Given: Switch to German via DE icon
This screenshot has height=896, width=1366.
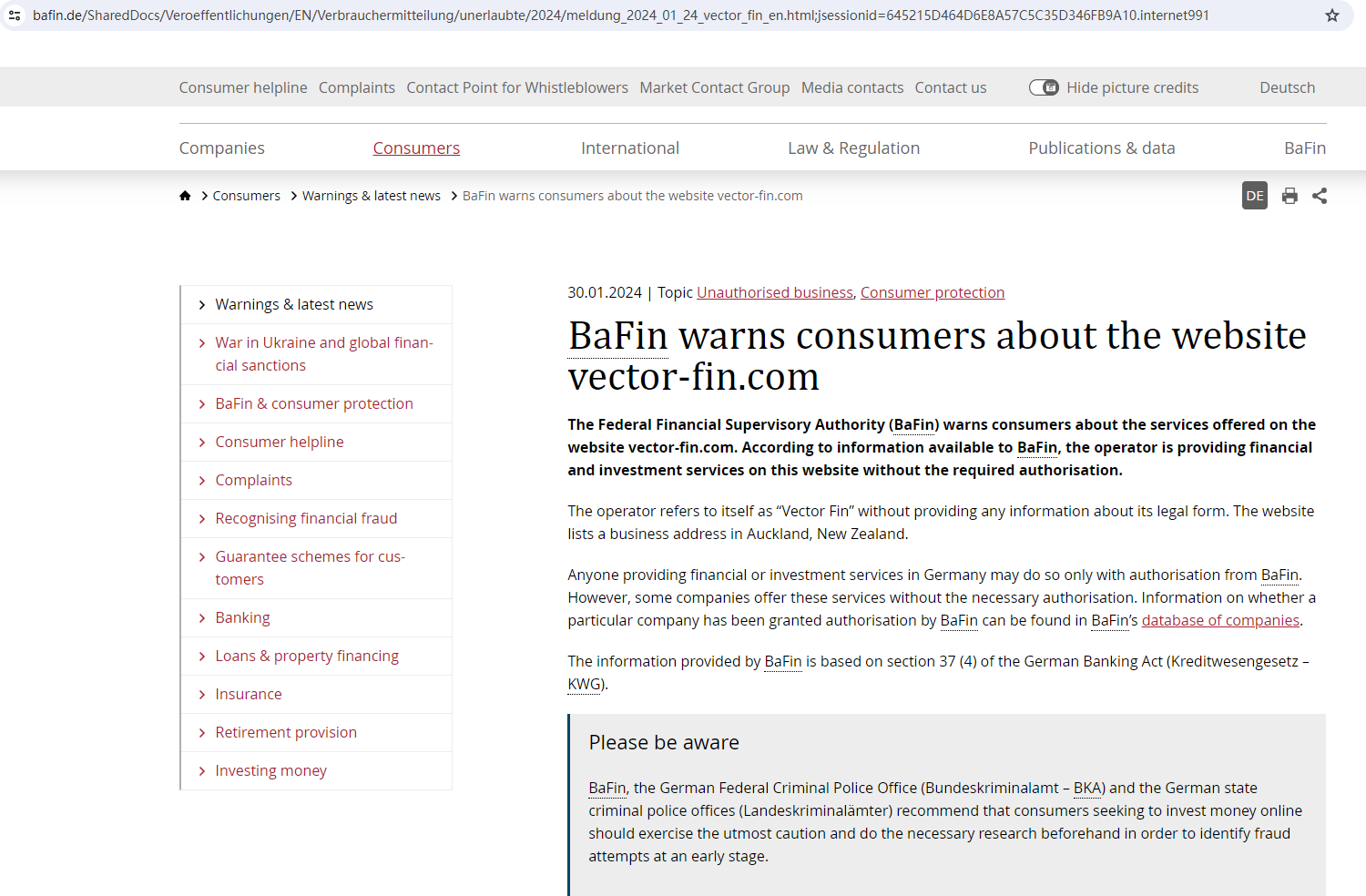Looking at the screenshot, I should coord(1254,196).
